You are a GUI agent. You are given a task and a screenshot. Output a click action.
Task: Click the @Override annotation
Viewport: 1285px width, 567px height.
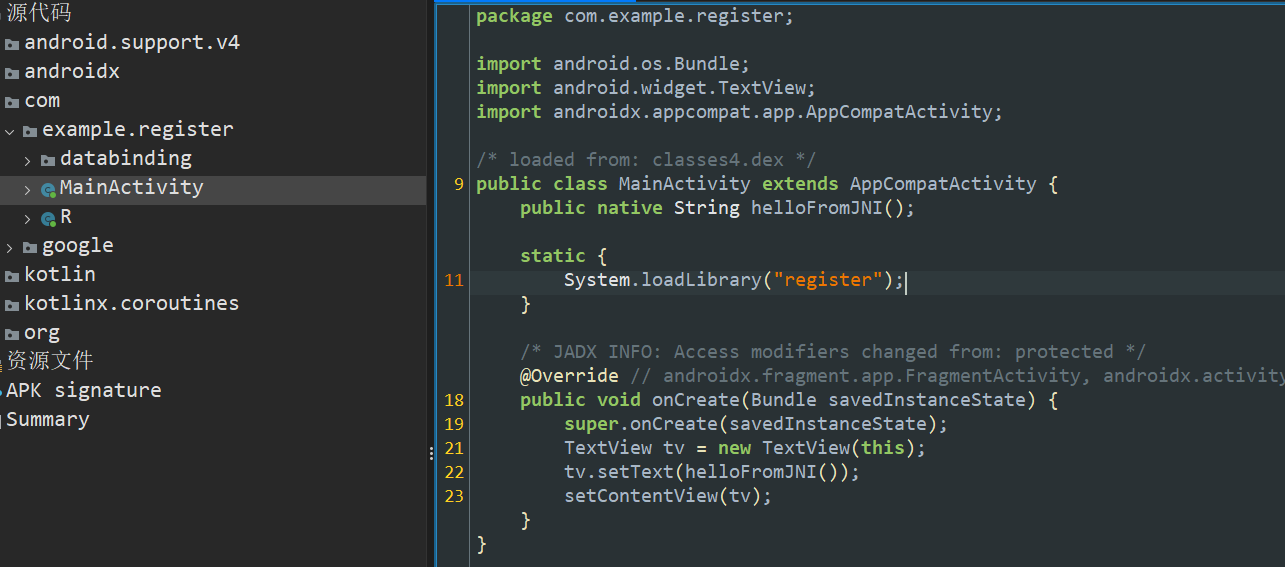click(569, 376)
